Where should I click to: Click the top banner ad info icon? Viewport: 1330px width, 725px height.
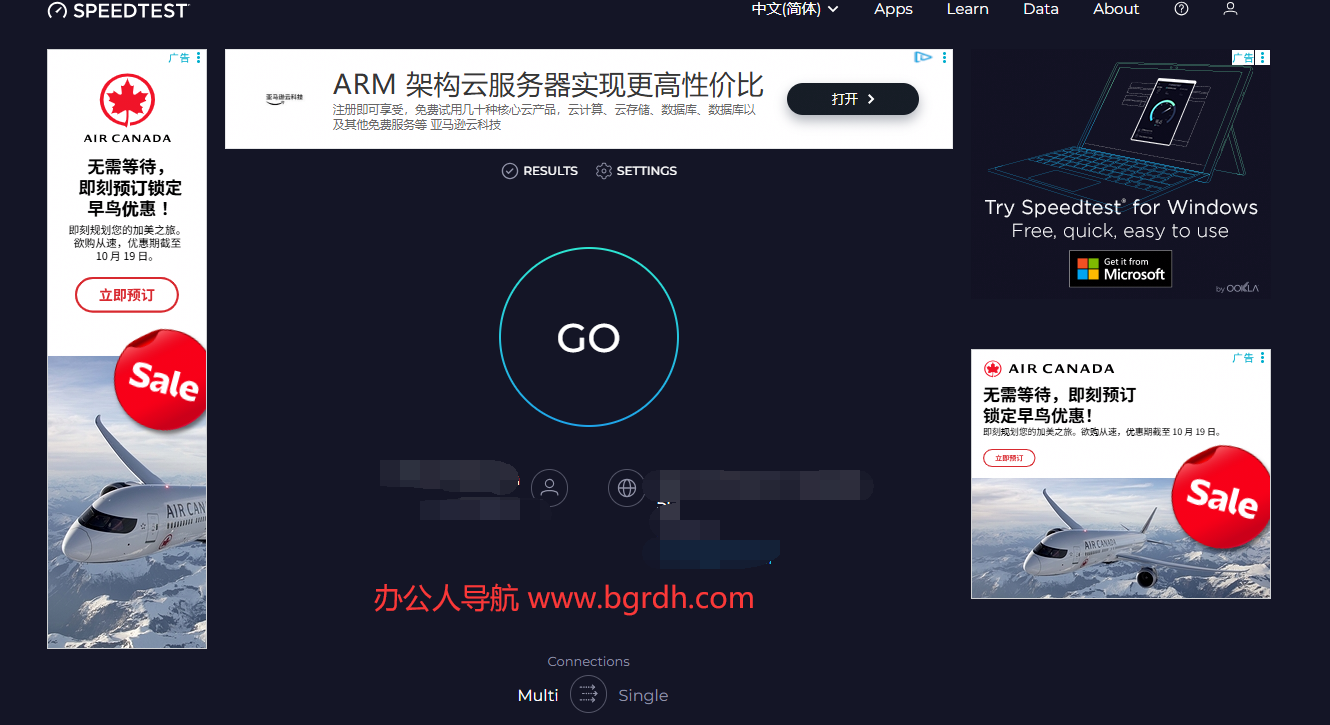tap(924, 58)
